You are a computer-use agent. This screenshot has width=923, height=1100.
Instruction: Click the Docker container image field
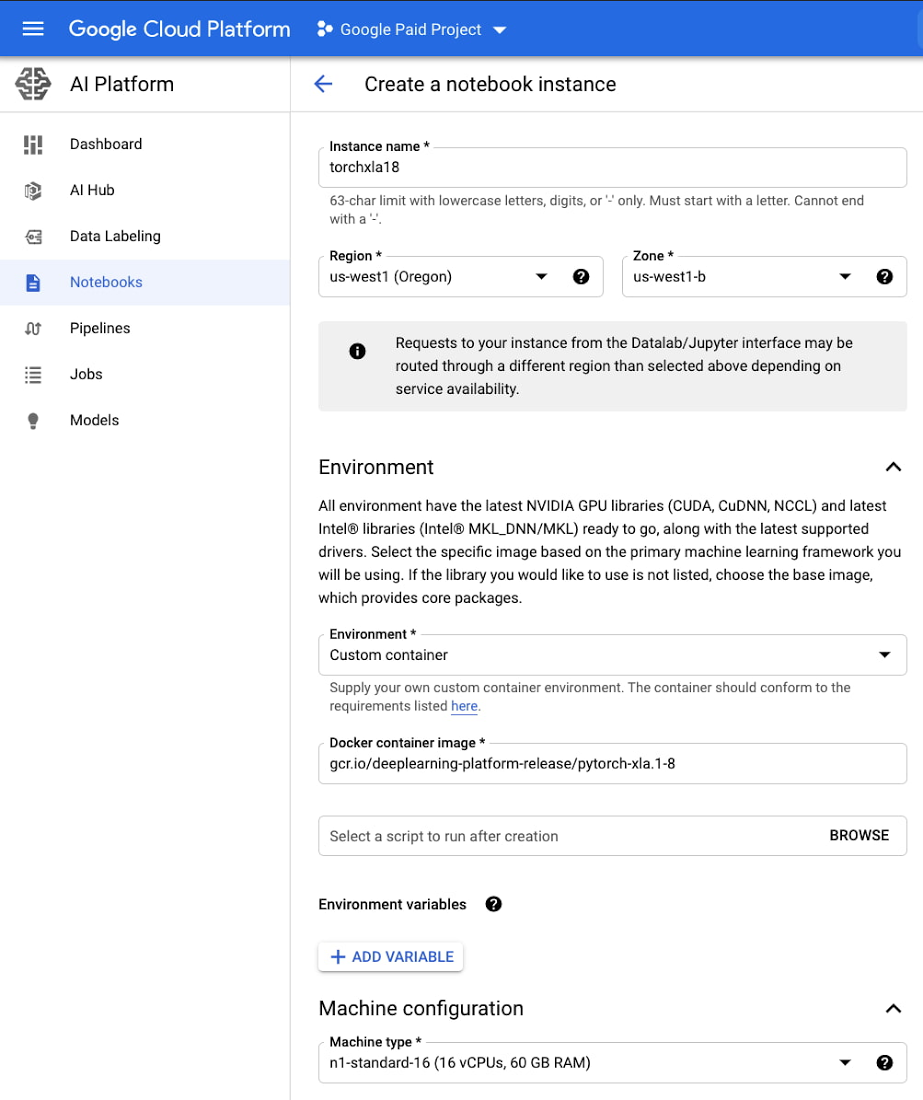tap(612, 763)
